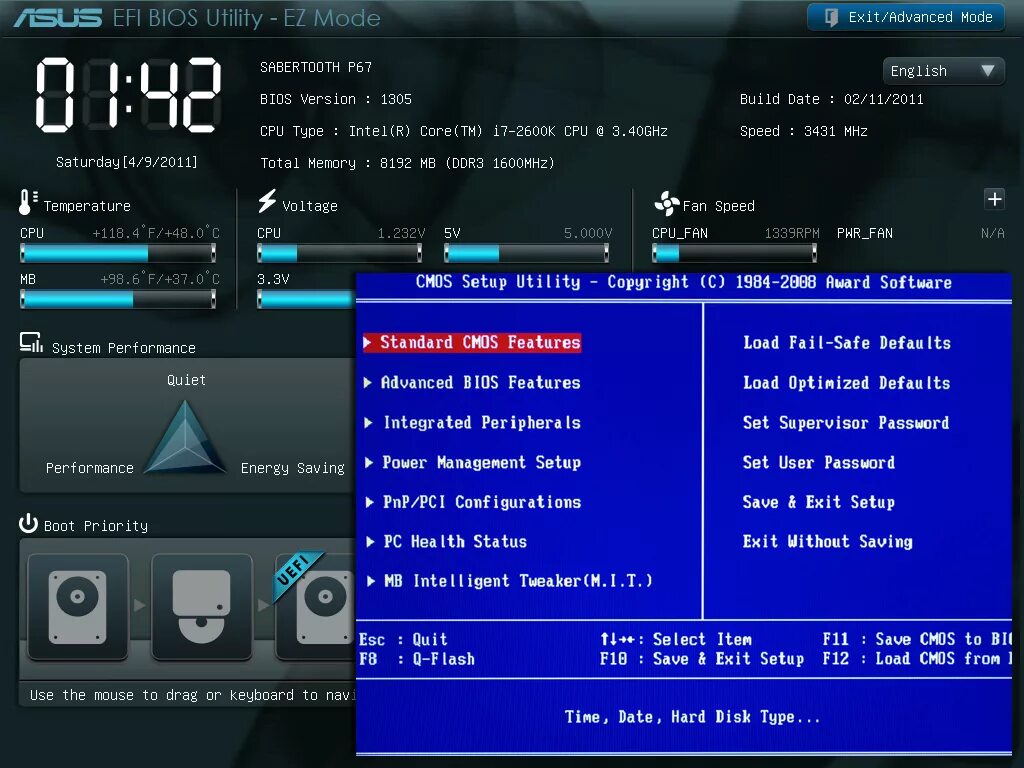Click the Build Date : 02/11/2011 text
The image size is (1024, 768).
coord(831,99)
